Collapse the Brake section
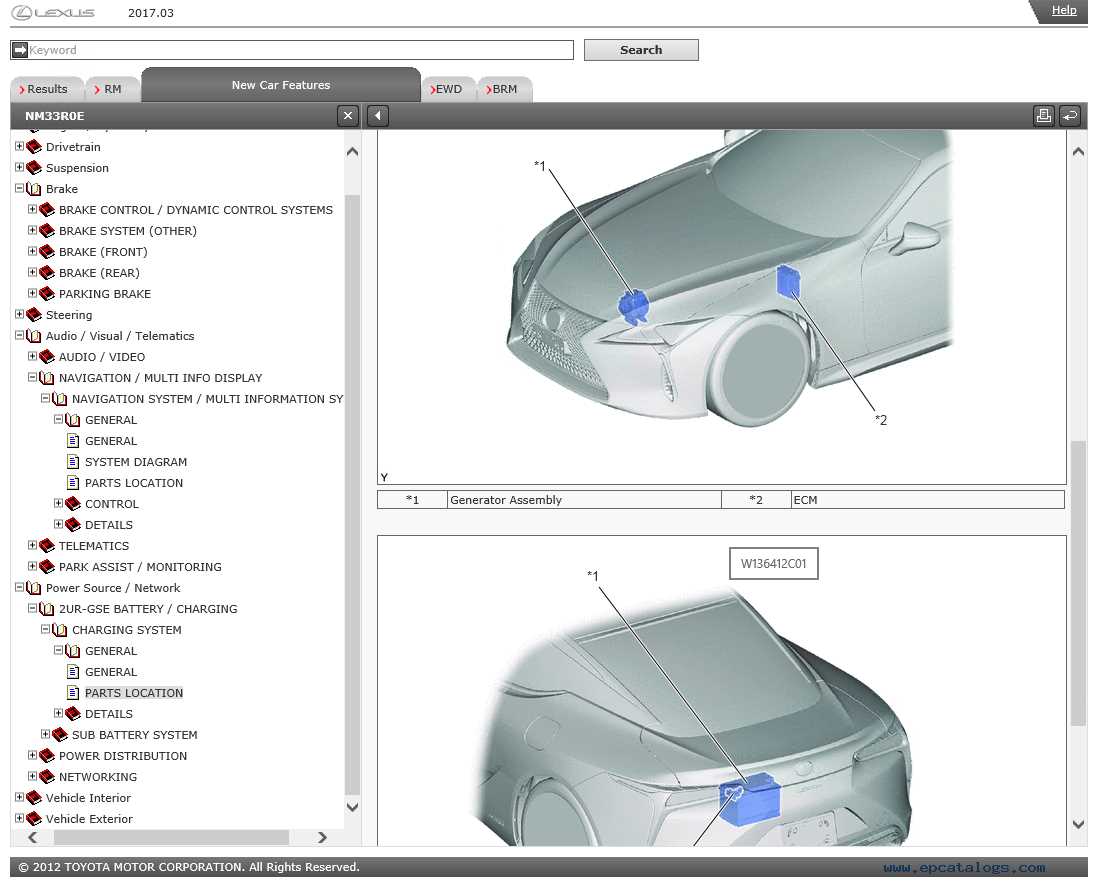The width and height of the screenshot is (1096, 884). click(x=20, y=189)
